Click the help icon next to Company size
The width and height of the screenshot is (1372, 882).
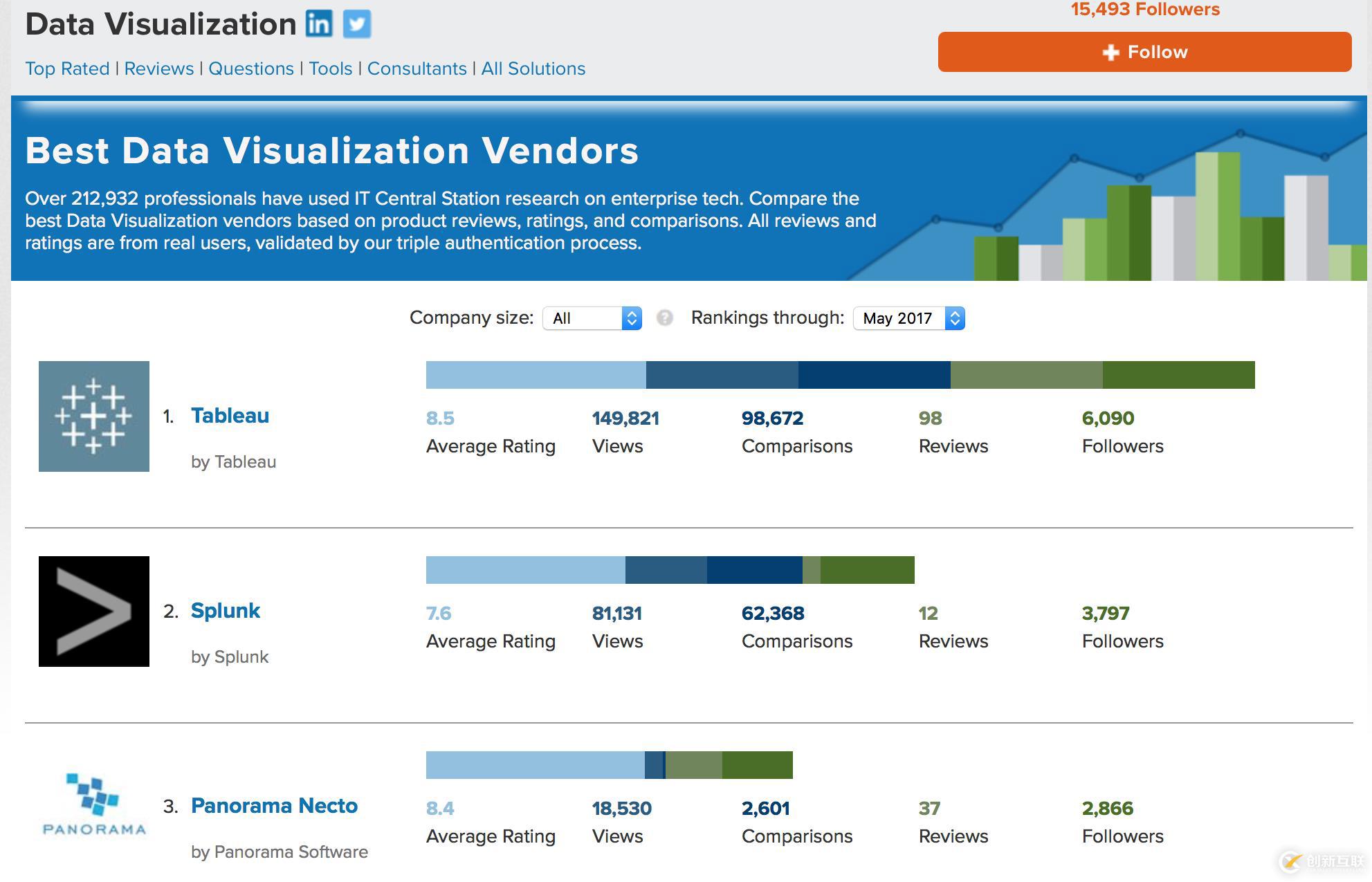click(x=665, y=318)
